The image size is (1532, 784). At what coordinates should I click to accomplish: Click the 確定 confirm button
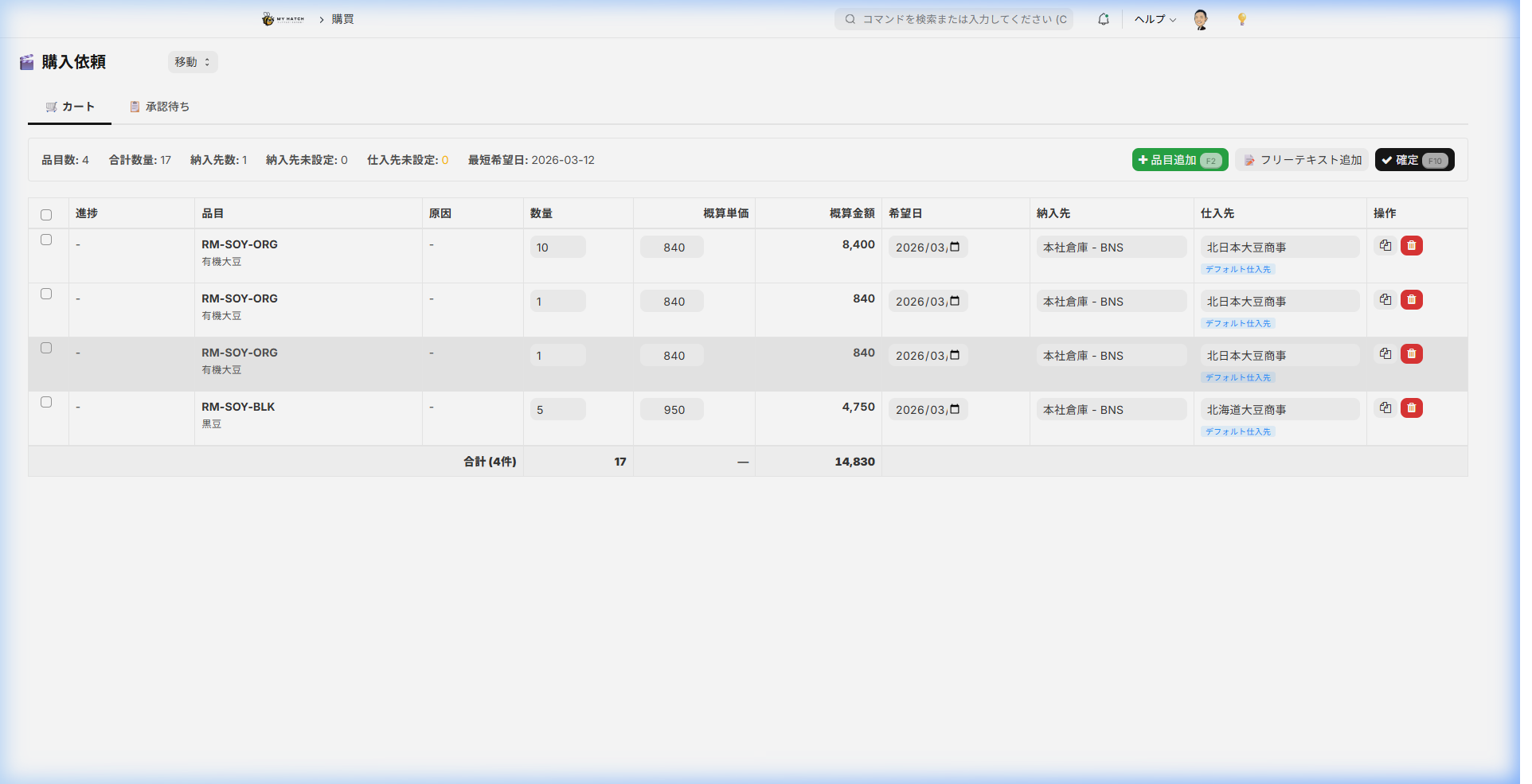tap(1414, 160)
